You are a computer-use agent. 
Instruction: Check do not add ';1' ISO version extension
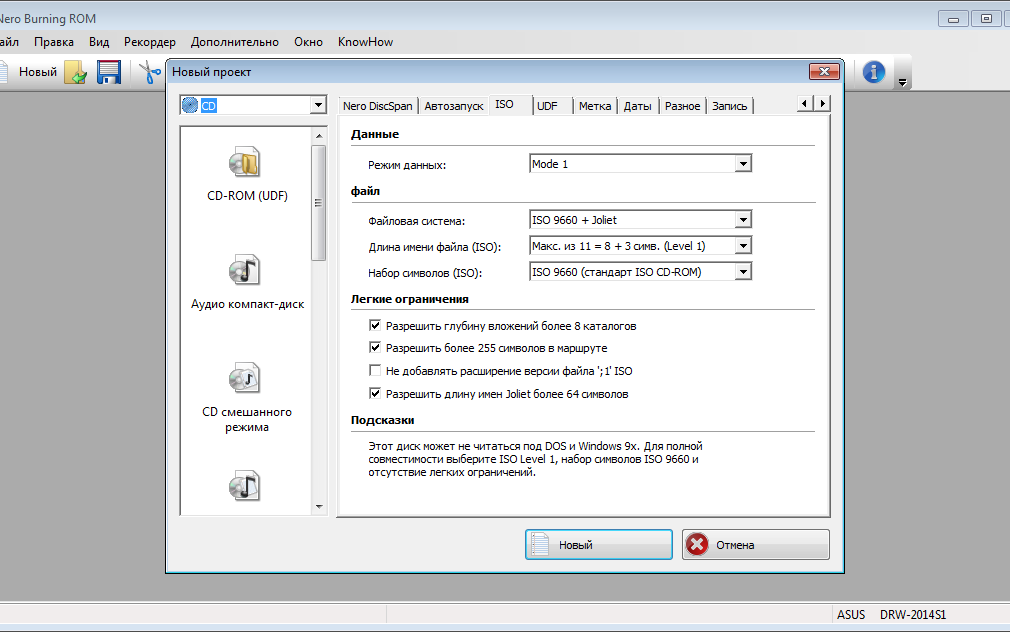pos(375,370)
